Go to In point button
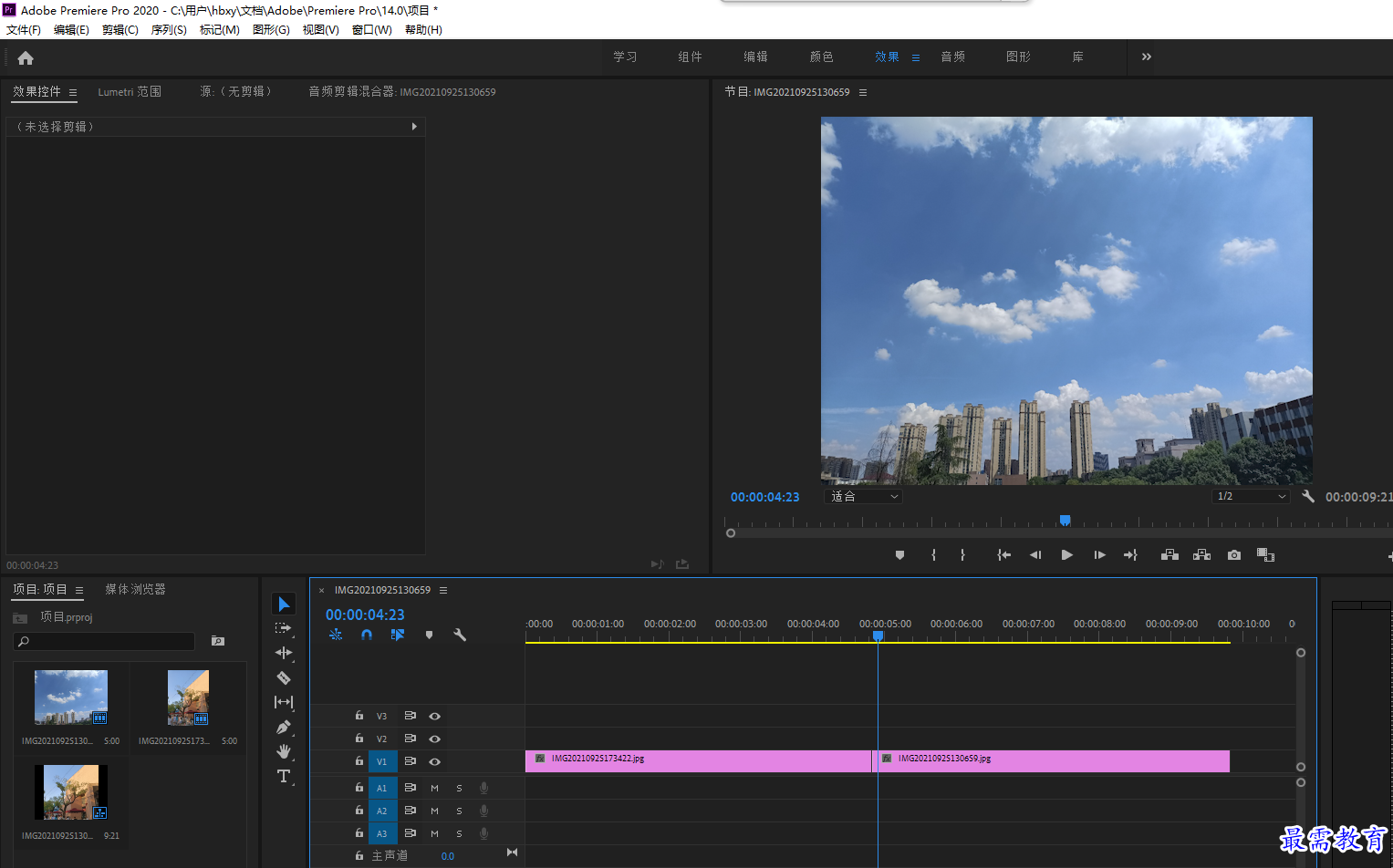Viewport: 1393px width, 868px height. tap(1003, 554)
